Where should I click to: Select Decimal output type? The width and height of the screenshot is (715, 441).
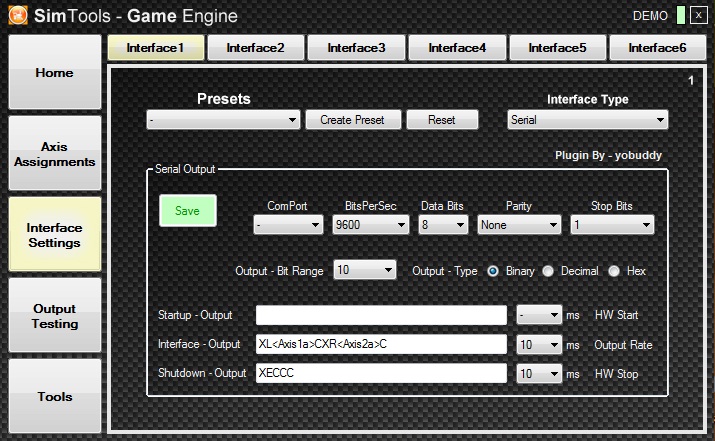(x=548, y=271)
